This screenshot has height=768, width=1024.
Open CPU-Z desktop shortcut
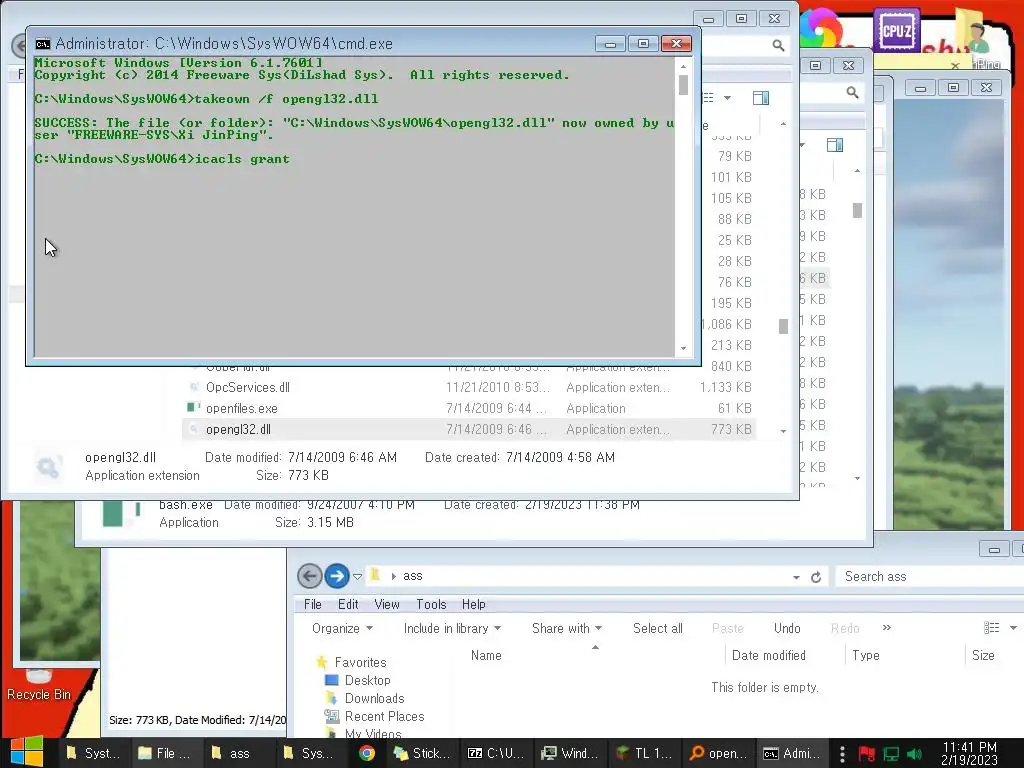coord(896,29)
